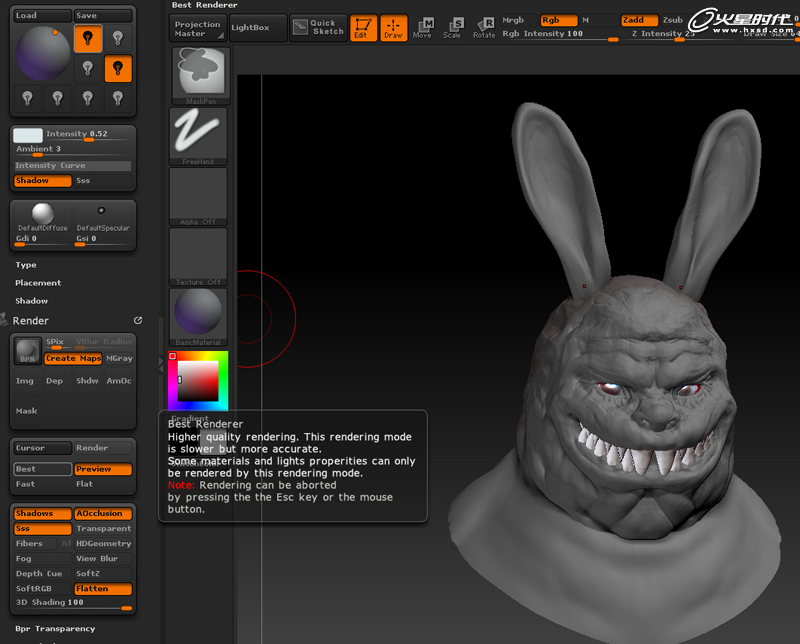800x644 pixels.
Task: Open the DefaultSpecular curve thumbnail
Action: point(103,217)
